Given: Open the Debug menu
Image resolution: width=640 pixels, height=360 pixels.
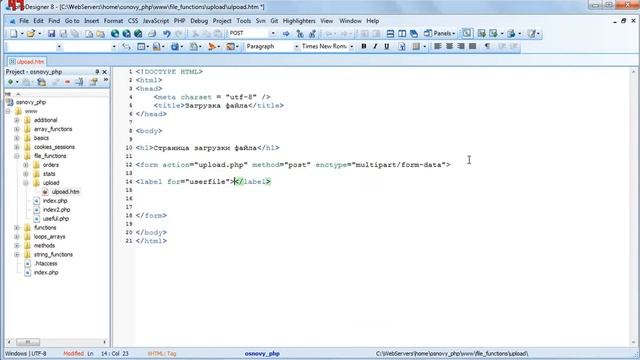Looking at the screenshot, I should (x=199, y=21).
